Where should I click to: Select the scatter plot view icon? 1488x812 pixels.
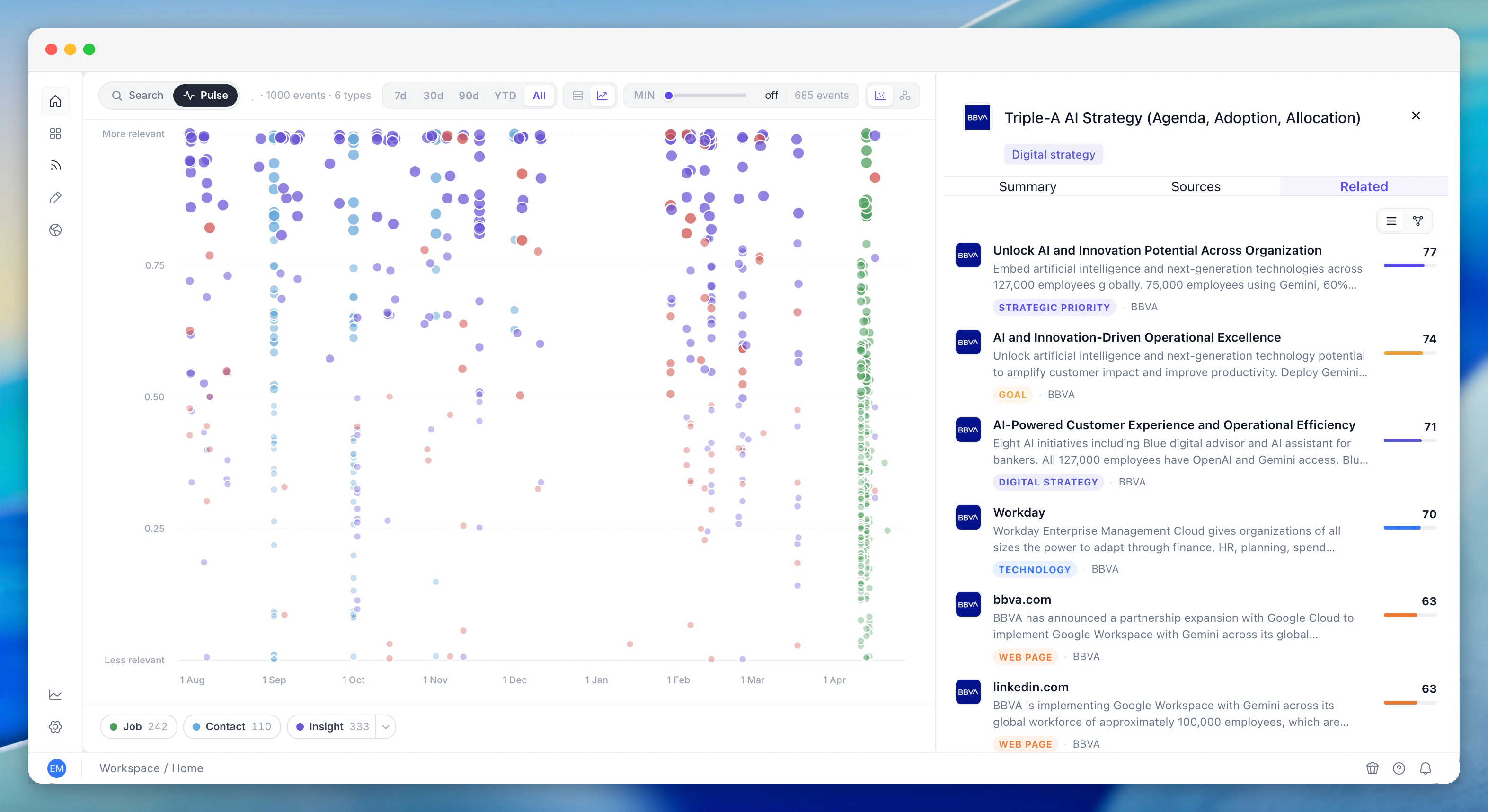pos(880,95)
